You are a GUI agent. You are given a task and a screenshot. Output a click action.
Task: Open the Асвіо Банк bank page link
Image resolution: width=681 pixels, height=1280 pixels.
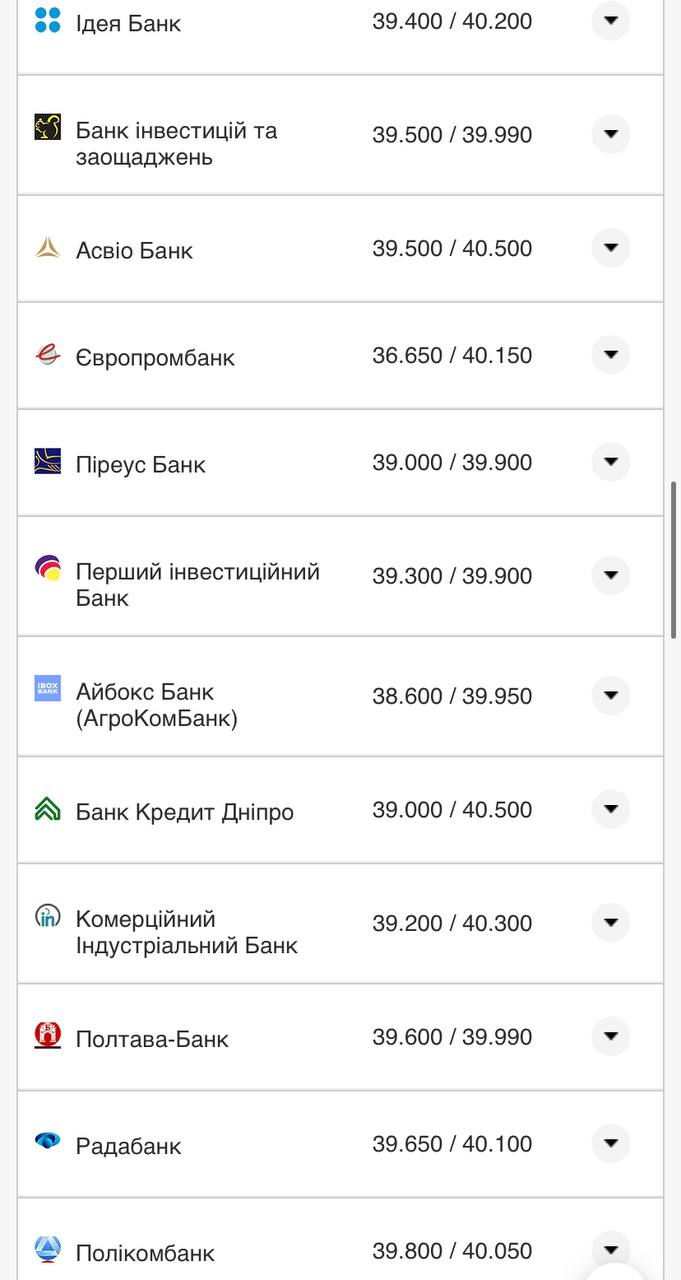click(x=134, y=249)
